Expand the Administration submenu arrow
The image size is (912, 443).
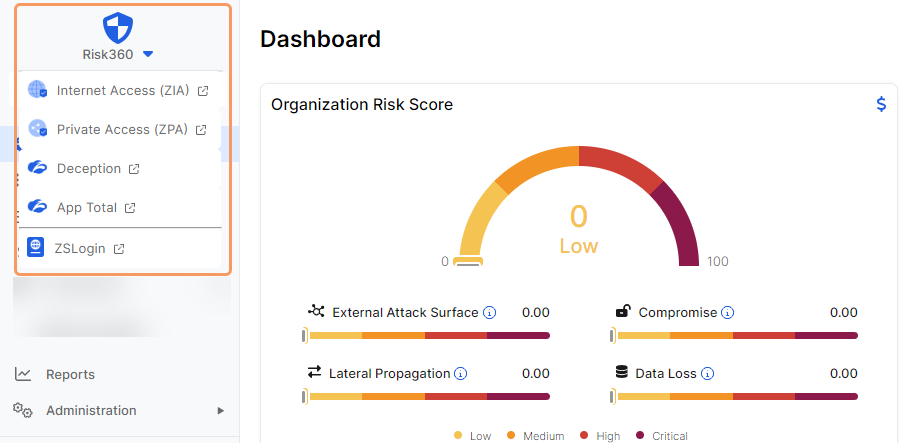click(x=220, y=410)
